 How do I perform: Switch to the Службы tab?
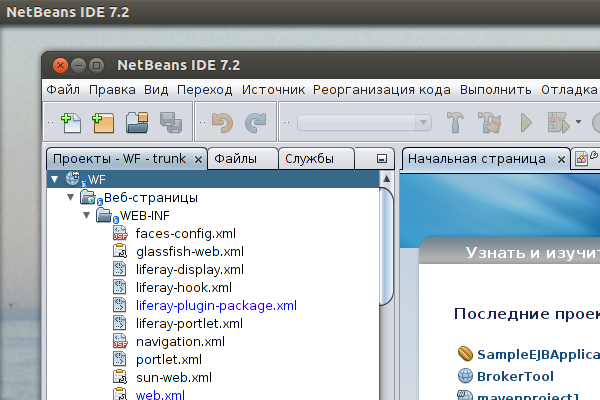[x=316, y=158]
